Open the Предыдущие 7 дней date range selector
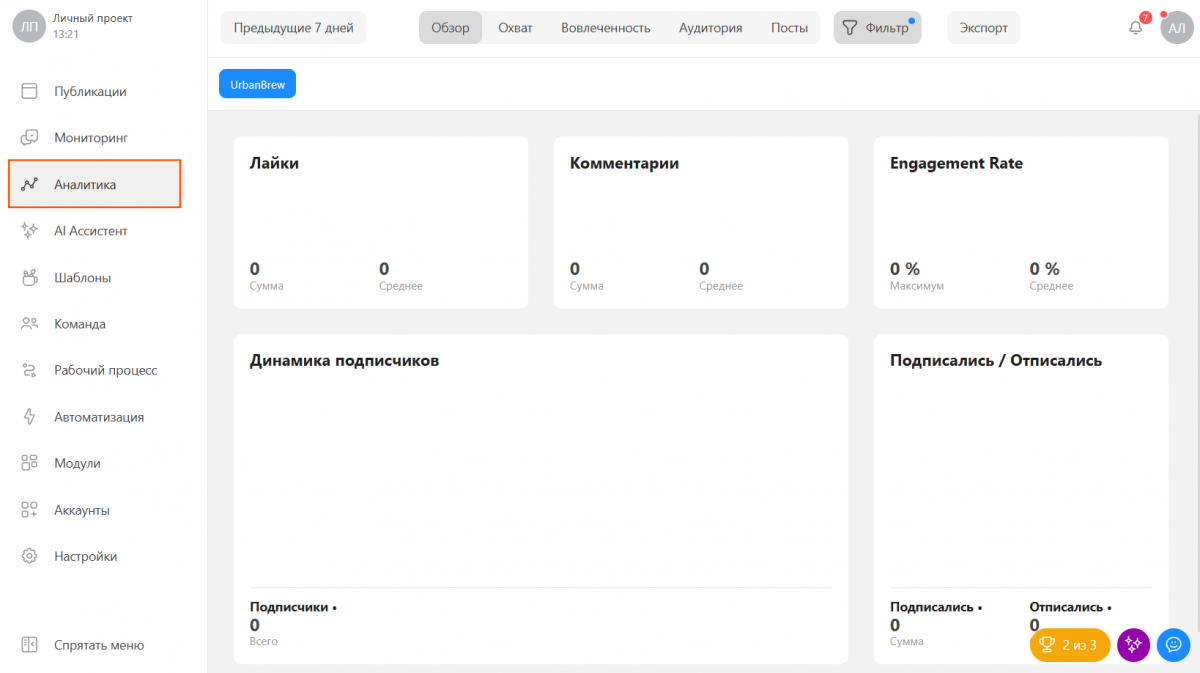Image resolution: width=1200 pixels, height=673 pixels. [293, 27]
